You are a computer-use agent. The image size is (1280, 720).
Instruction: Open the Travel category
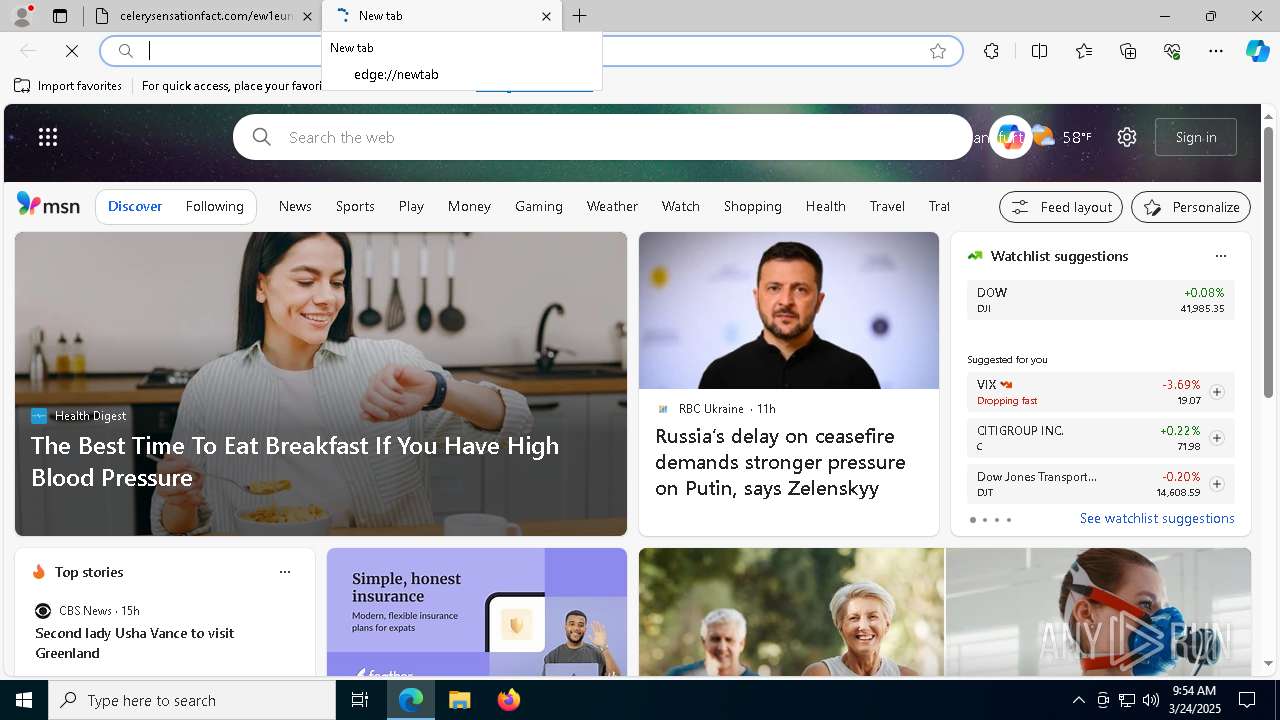tap(887, 206)
